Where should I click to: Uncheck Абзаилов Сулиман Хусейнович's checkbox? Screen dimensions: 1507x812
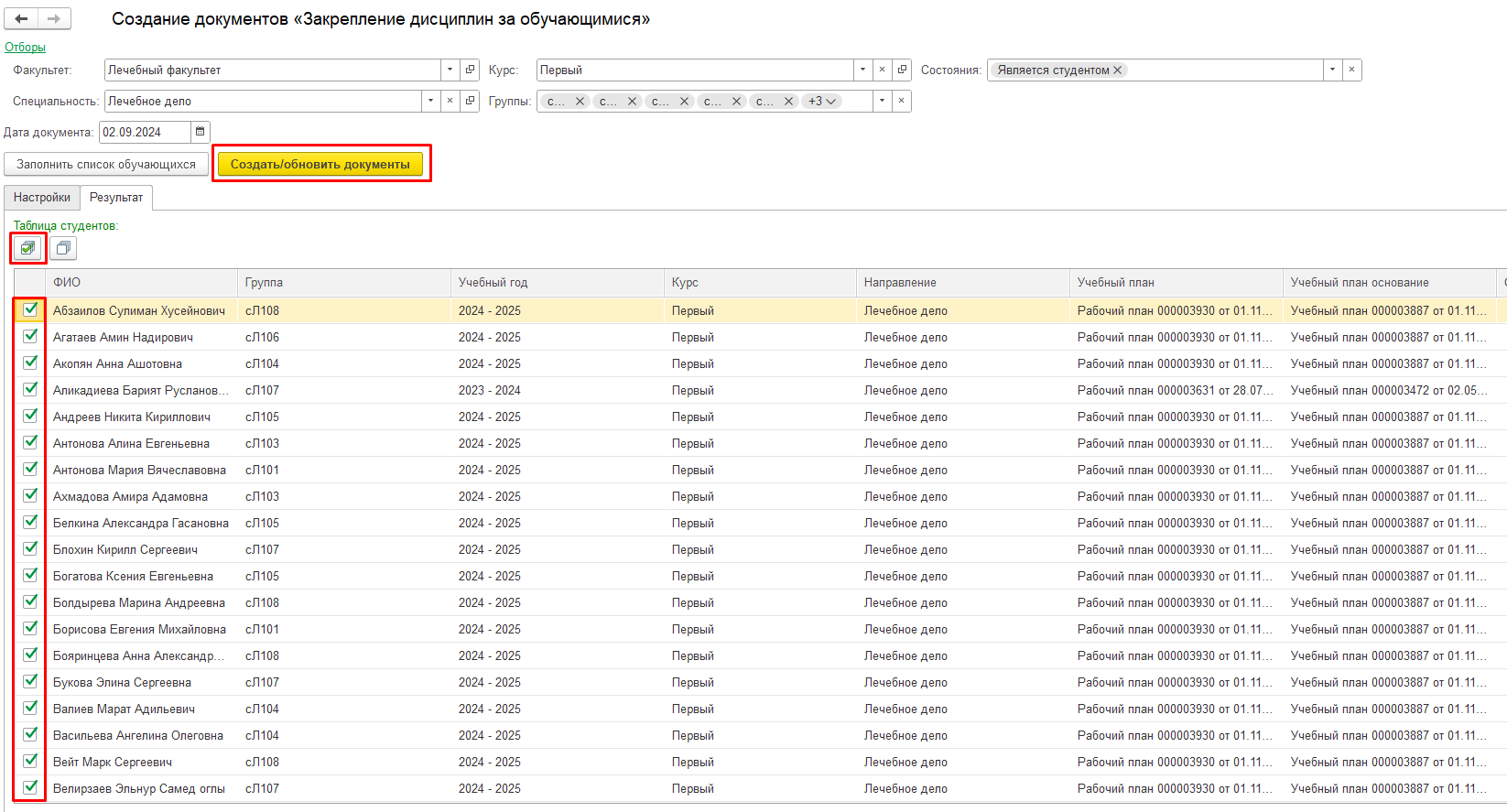[30, 309]
